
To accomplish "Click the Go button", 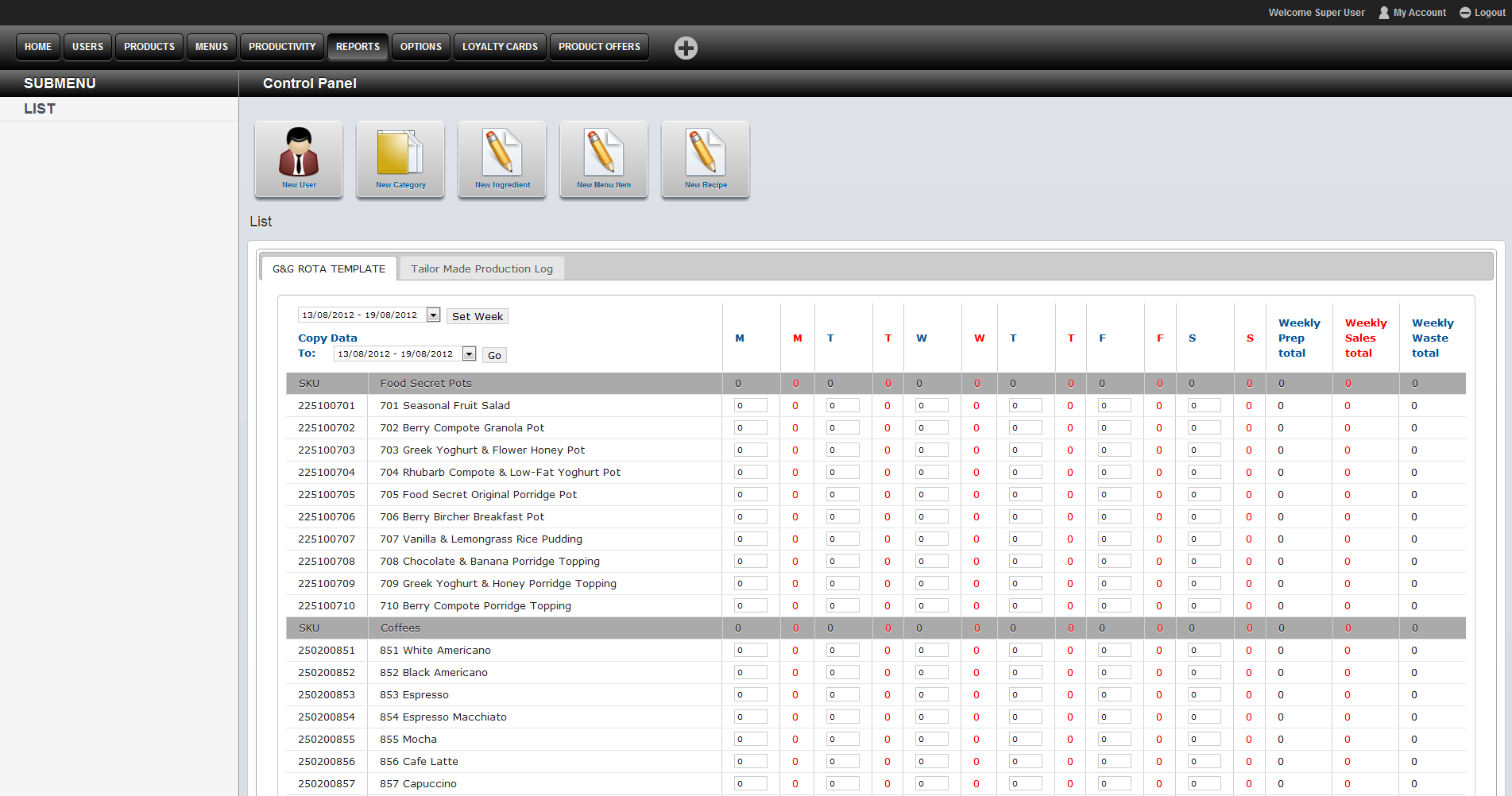I will click(494, 355).
